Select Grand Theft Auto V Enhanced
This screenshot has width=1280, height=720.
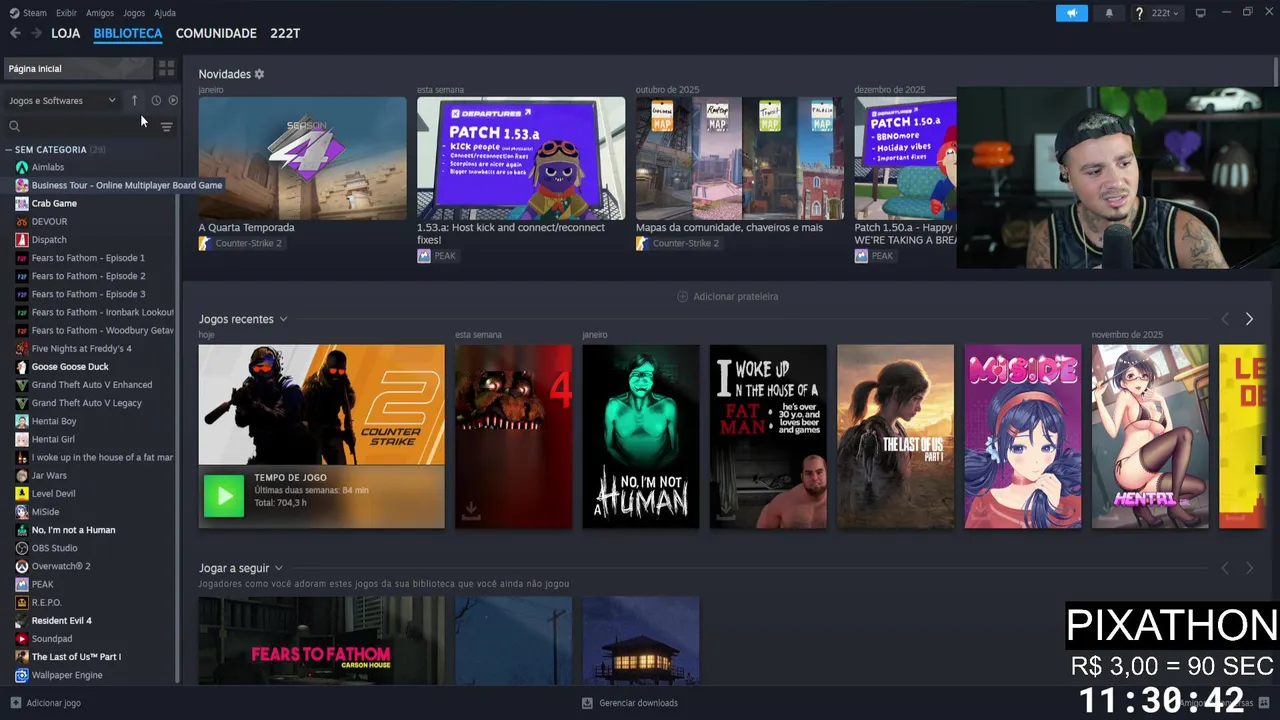click(x=90, y=384)
